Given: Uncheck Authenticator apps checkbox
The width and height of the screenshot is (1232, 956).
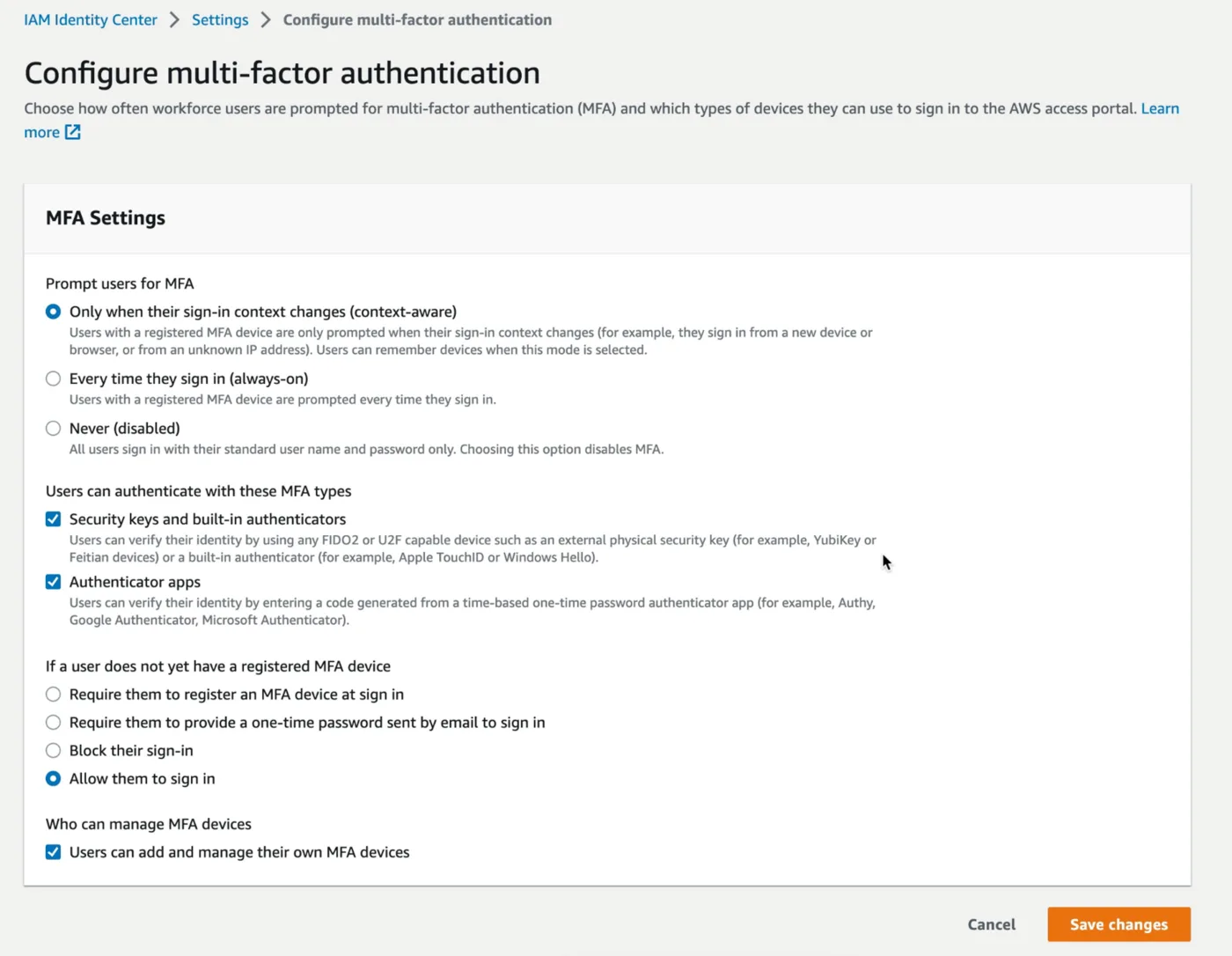Looking at the screenshot, I should pyautogui.click(x=54, y=582).
